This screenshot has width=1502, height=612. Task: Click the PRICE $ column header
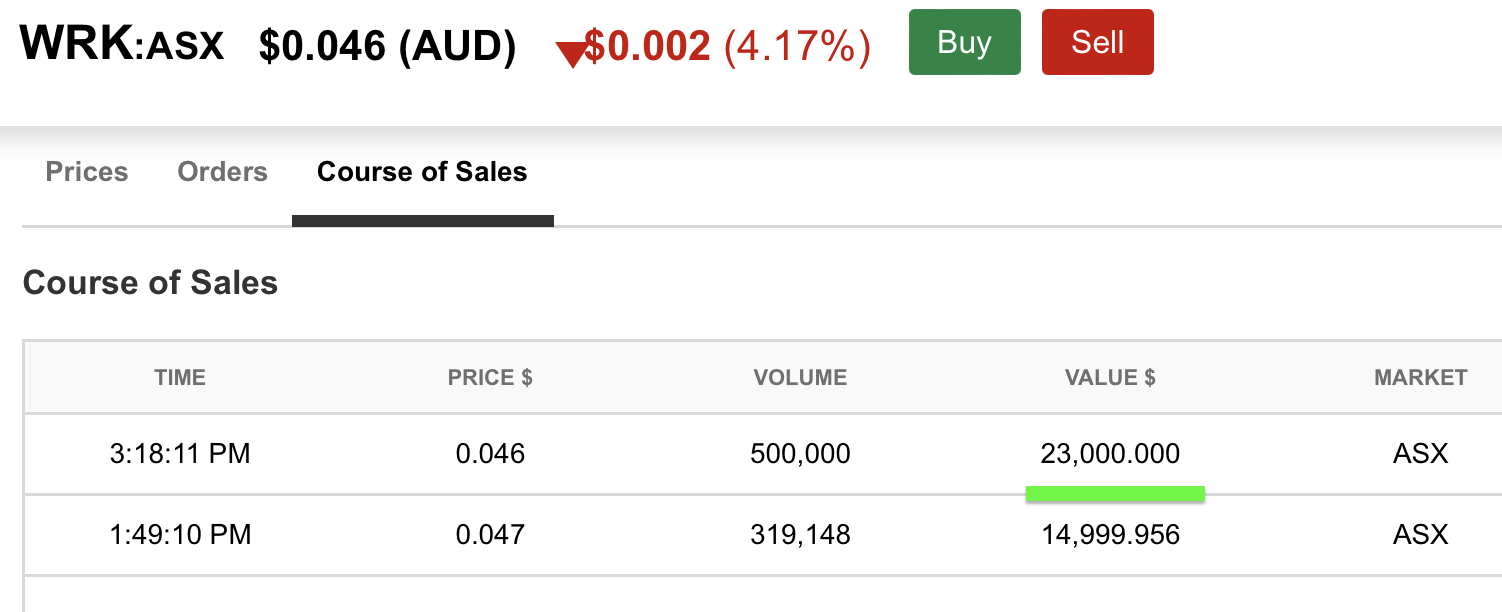coord(490,378)
